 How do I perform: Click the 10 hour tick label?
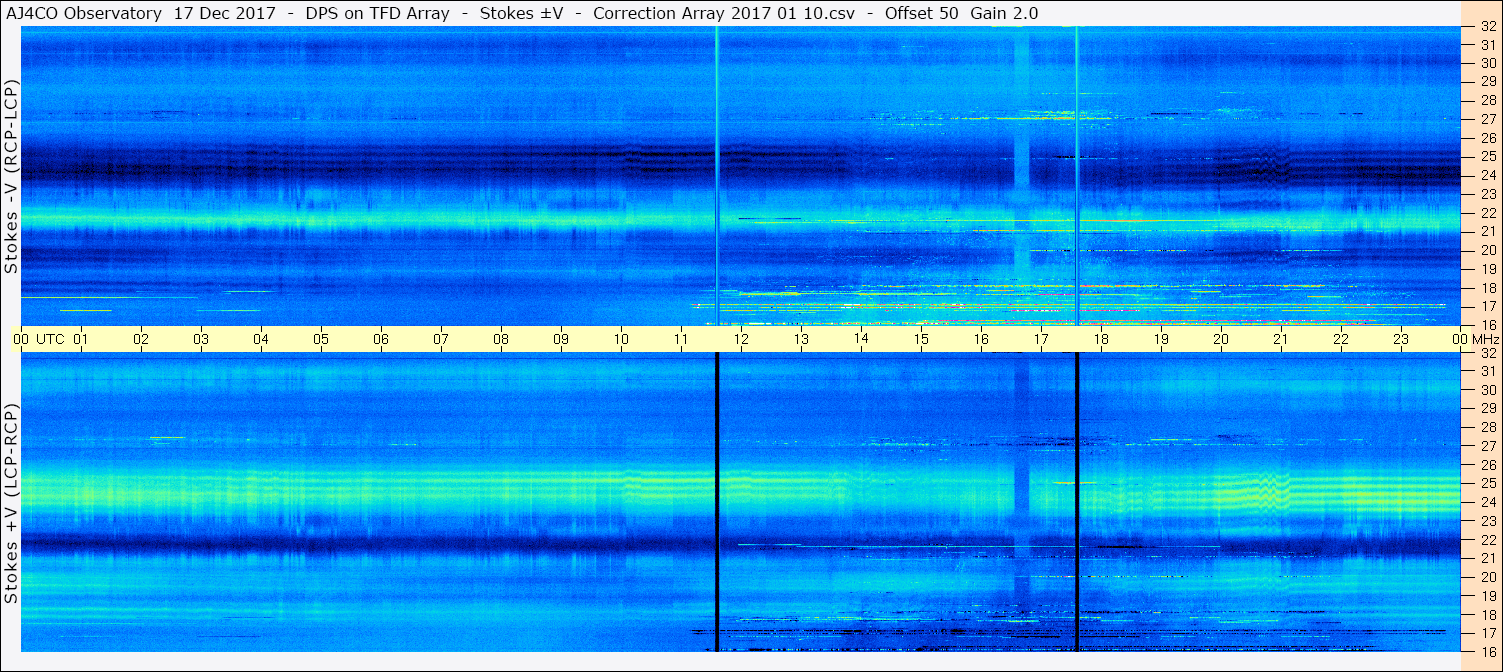(621, 340)
